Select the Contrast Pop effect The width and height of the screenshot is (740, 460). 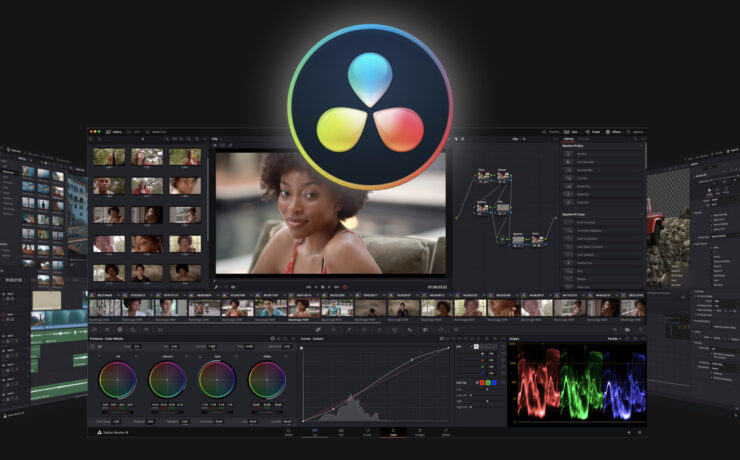point(602,263)
